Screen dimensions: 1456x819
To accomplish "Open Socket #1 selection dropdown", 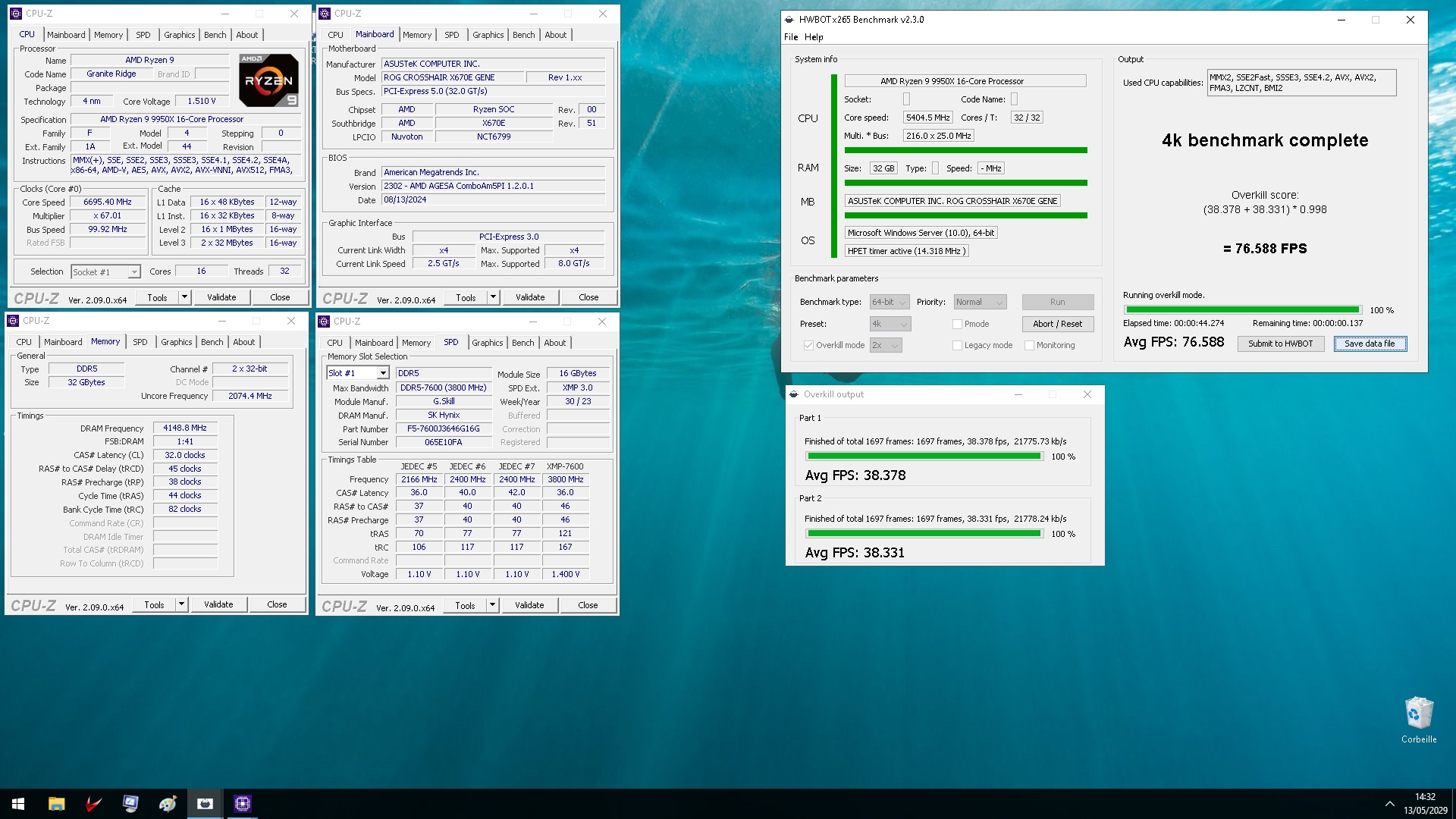I will [105, 271].
